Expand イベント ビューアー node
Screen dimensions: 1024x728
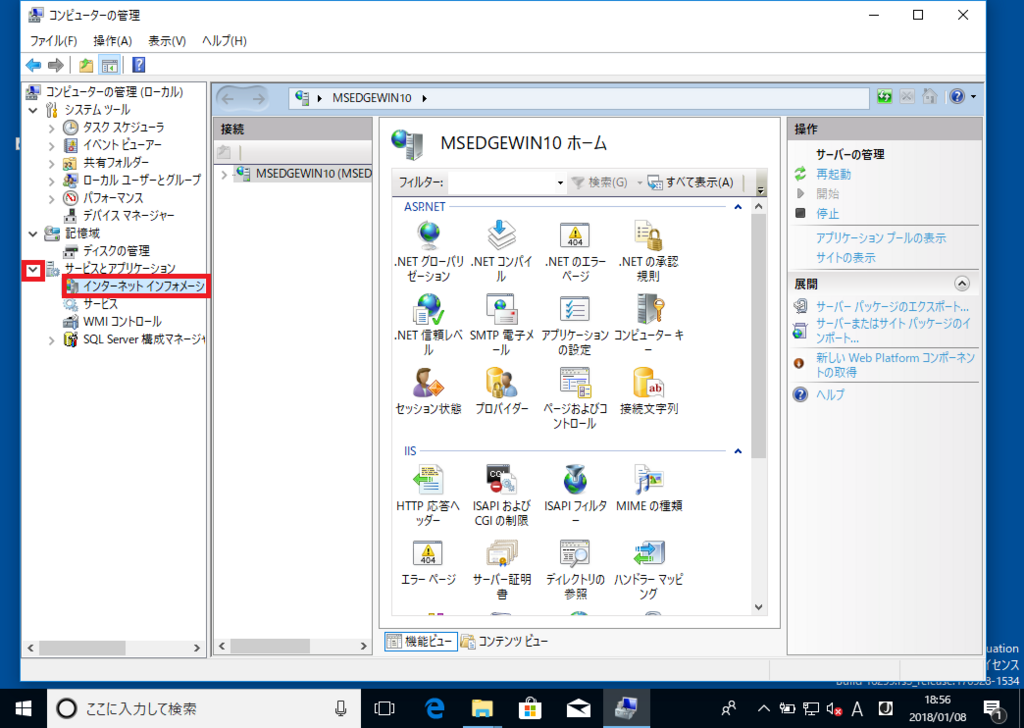(52, 146)
